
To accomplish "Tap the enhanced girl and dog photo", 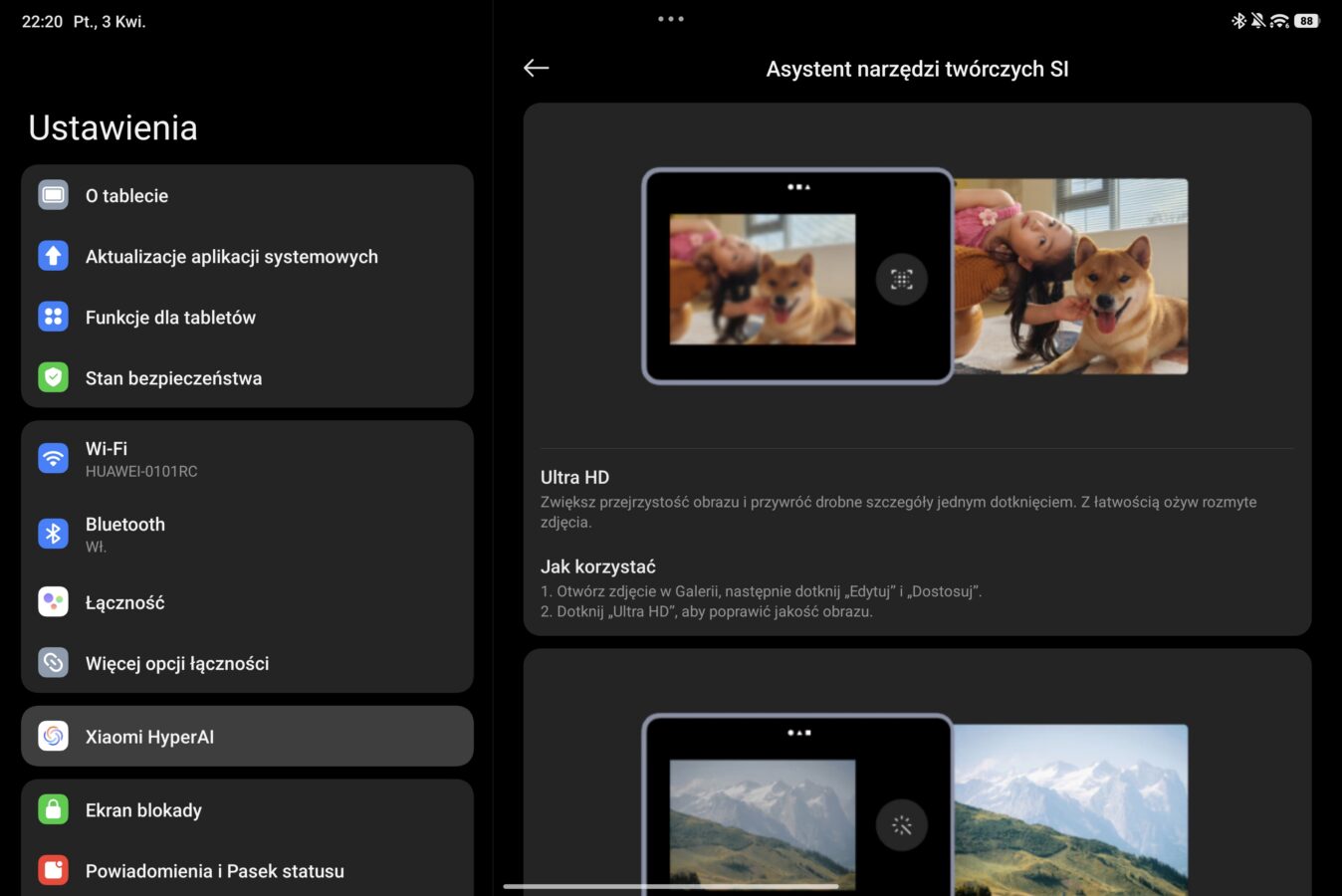I will pyautogui.click(x=1071, y=277).
